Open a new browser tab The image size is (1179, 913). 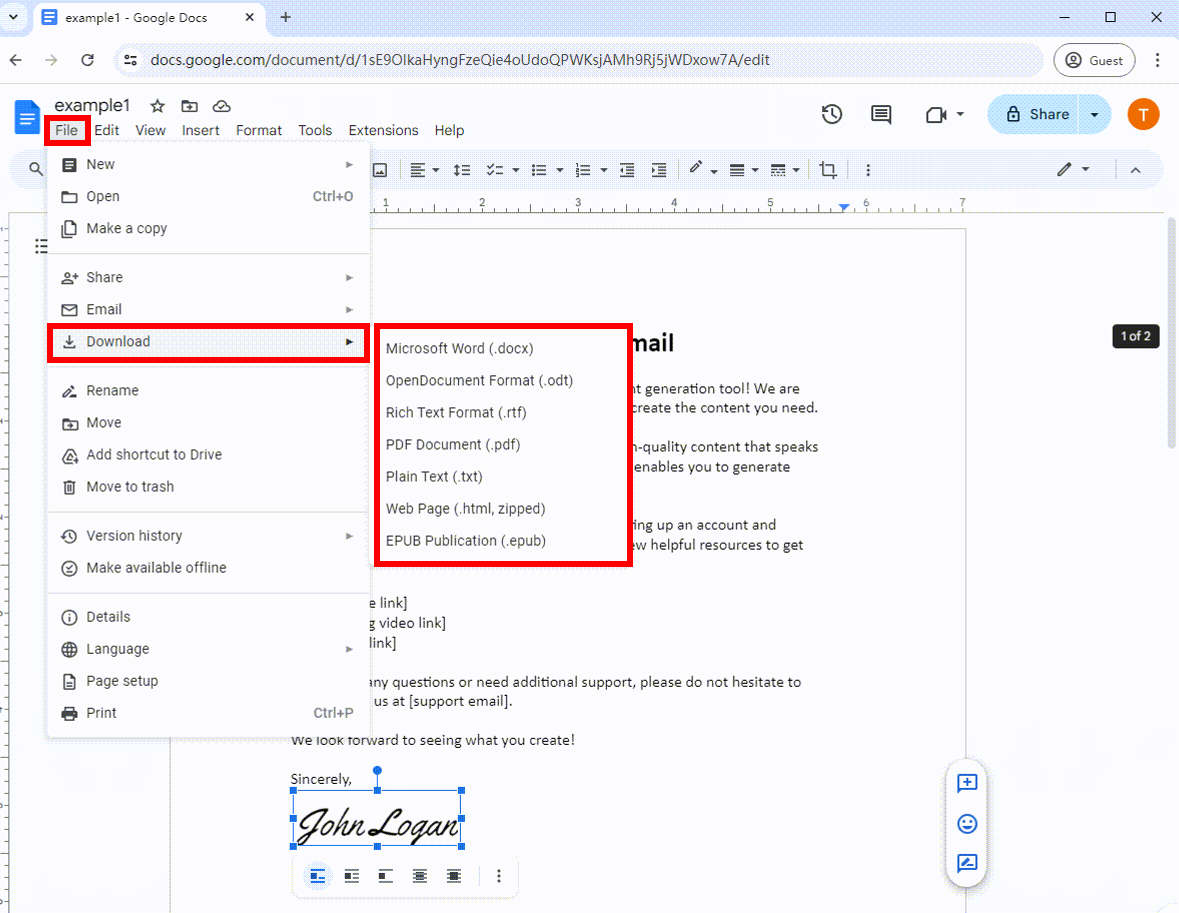(286, 17)
